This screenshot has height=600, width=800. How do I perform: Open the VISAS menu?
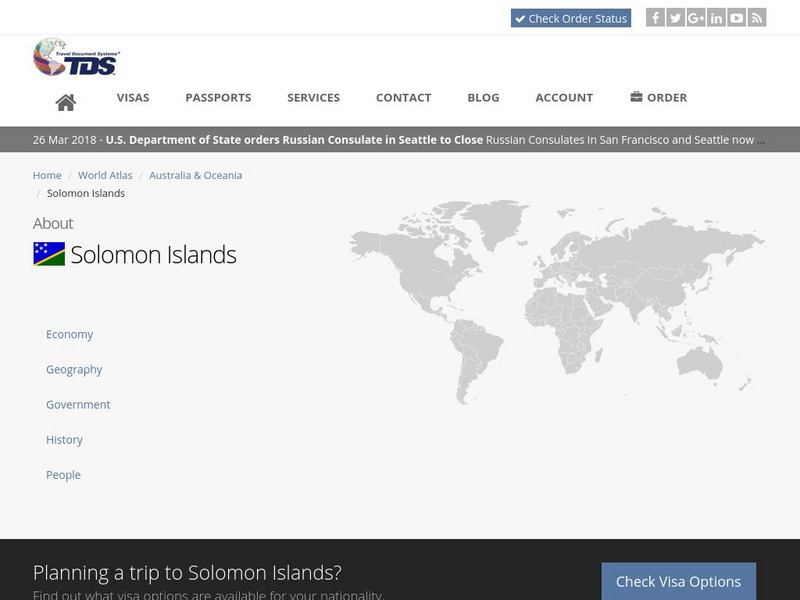[x=134, y=97]
